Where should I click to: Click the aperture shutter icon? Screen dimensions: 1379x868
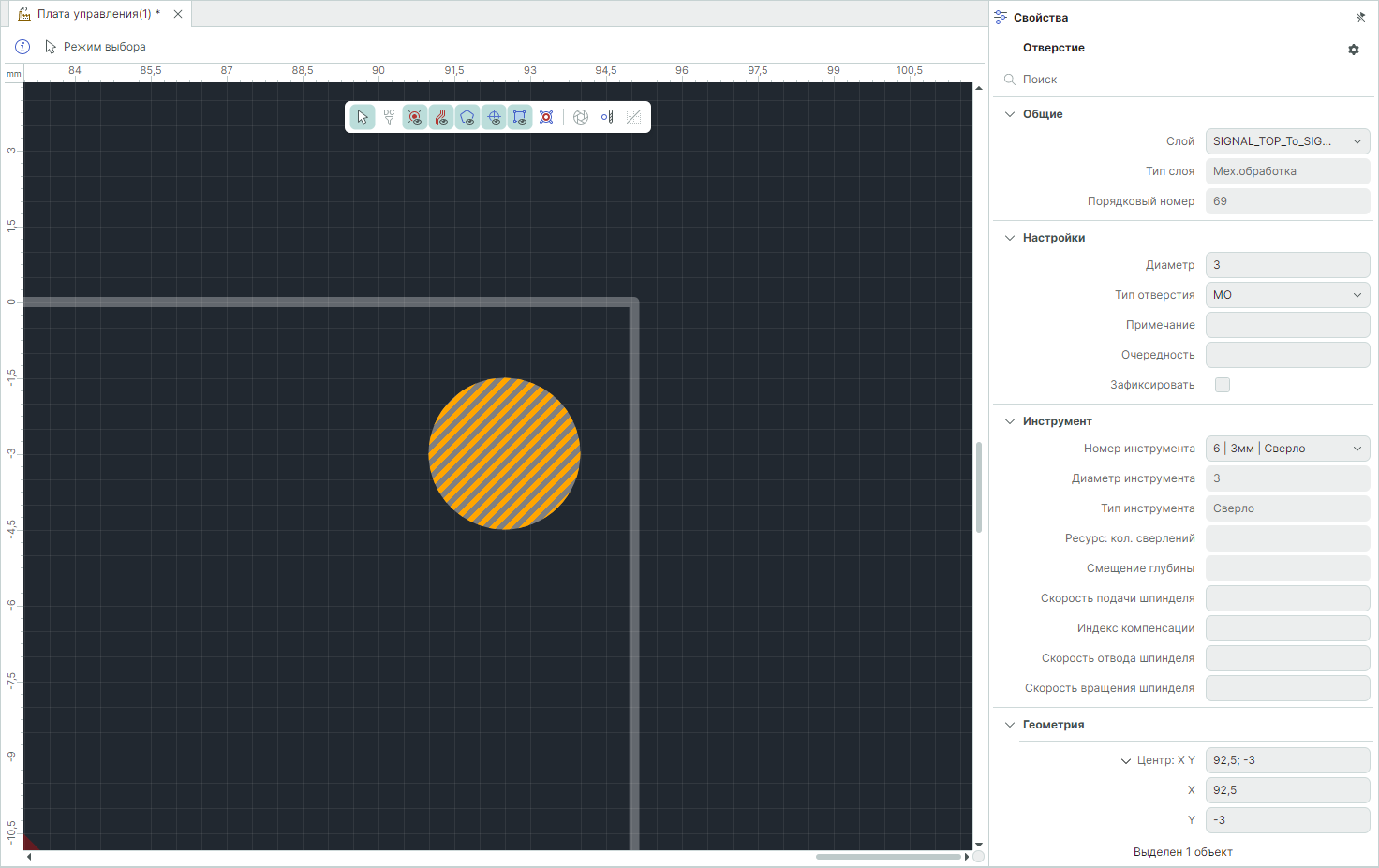pyautogui.click(x=581, y=117)
